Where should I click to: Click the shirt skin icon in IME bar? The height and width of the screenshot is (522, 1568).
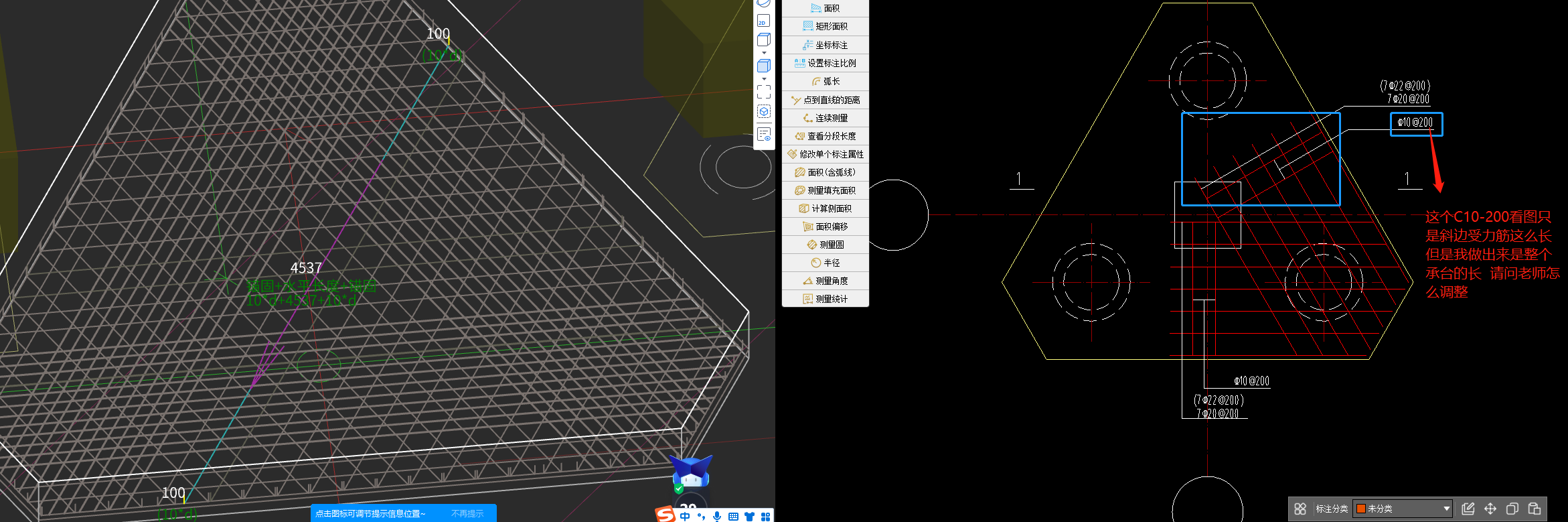[x=749, y=516]
